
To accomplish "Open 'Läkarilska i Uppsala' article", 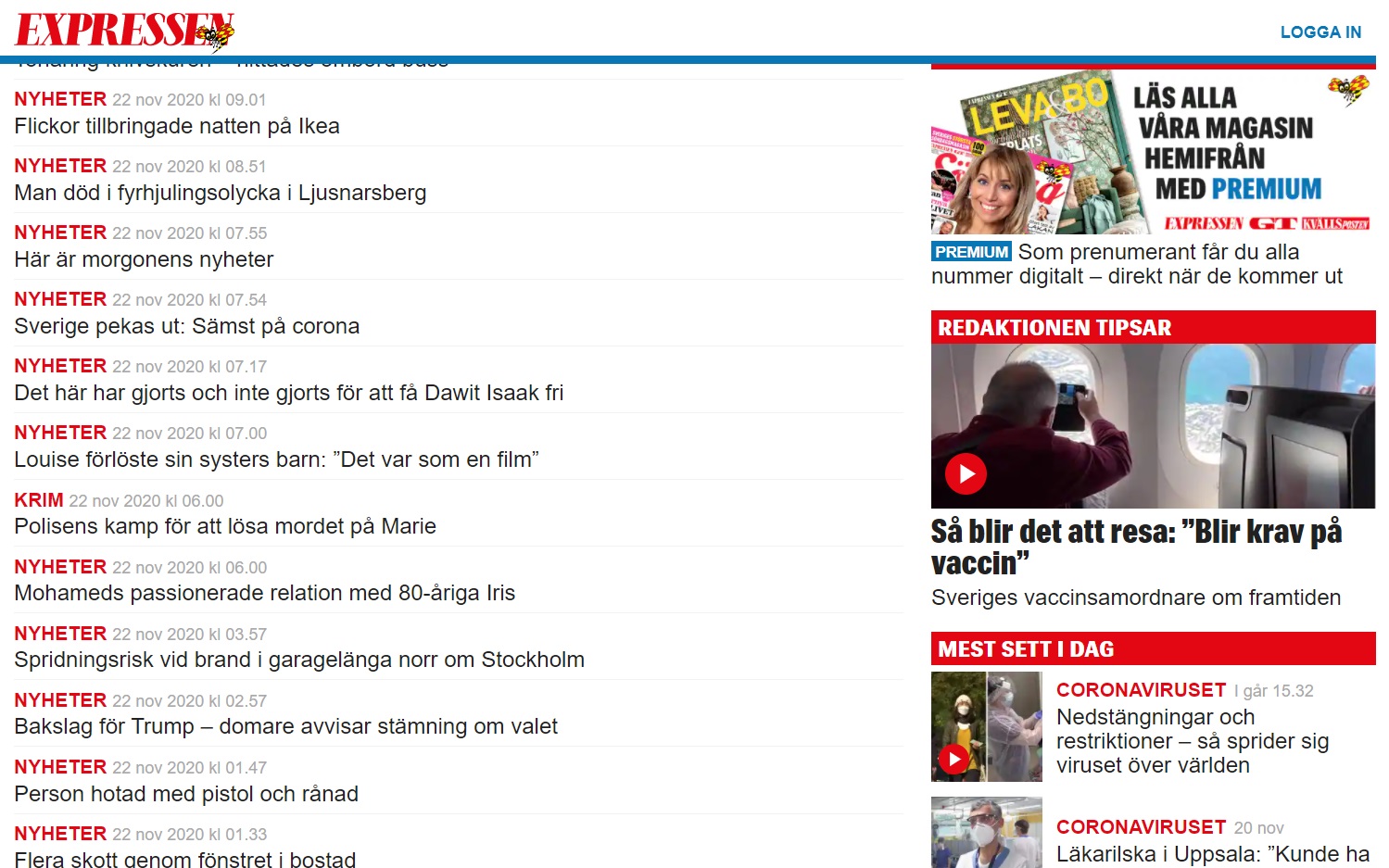I will (x=1213, y=854).
